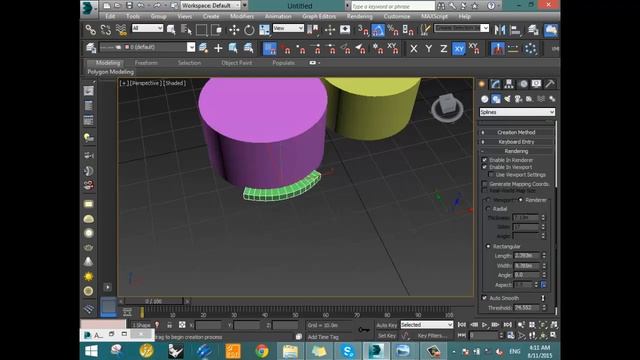Viewport: 640px width, 360px height.
Task: Click the Polygon Modeling panel label
Action: pos(111,72)
